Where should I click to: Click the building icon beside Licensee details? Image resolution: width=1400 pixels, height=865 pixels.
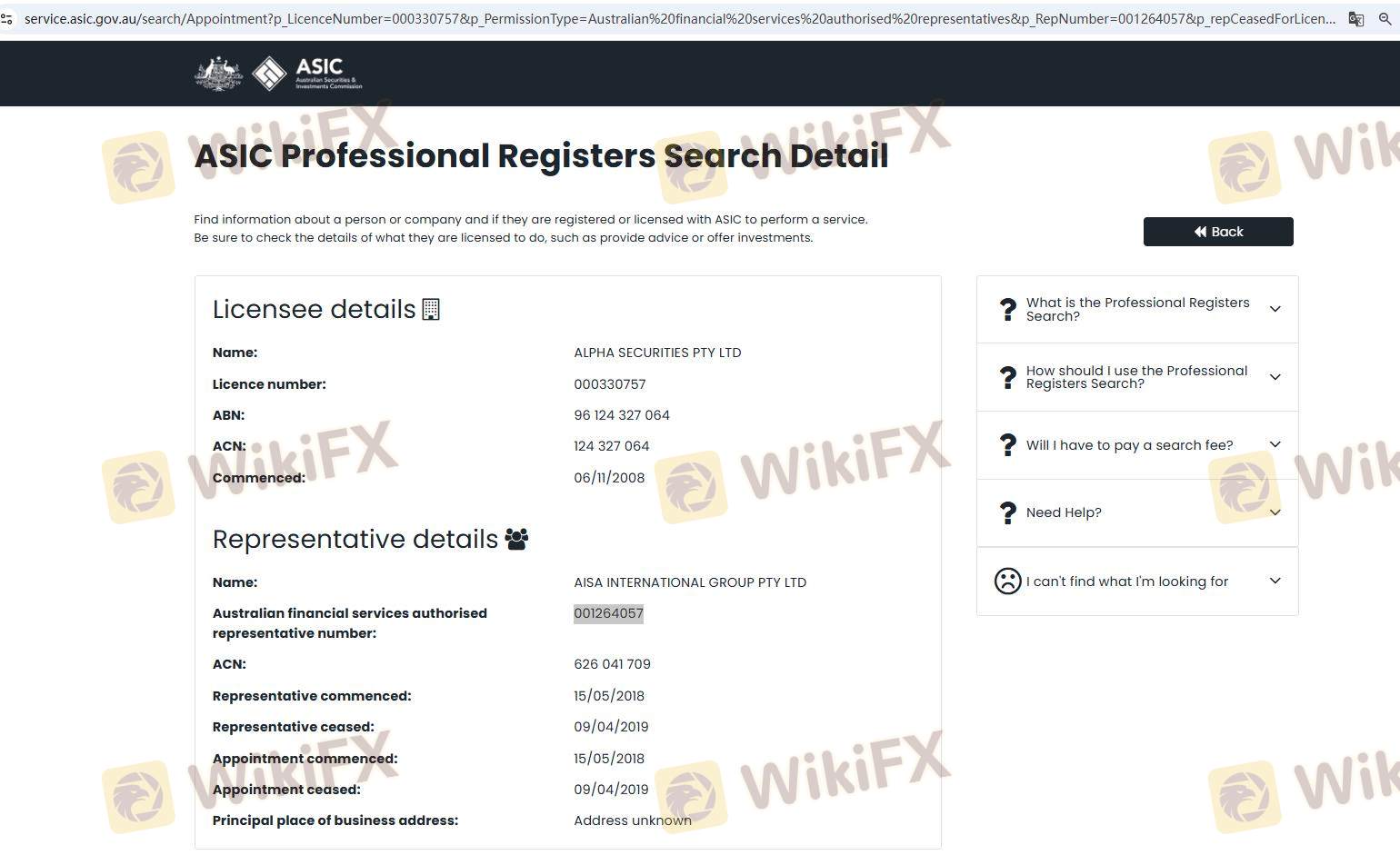click(431, 310)
